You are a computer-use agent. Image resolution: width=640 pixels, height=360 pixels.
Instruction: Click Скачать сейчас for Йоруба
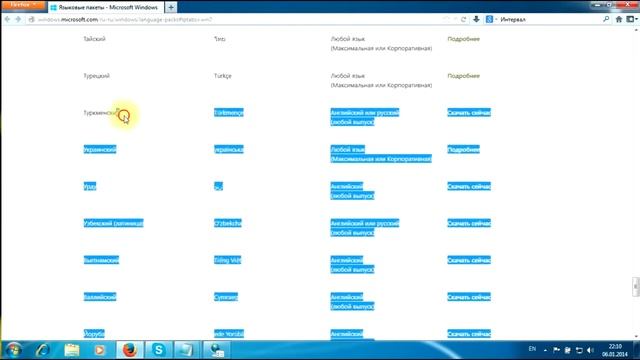tap(469, 334)
